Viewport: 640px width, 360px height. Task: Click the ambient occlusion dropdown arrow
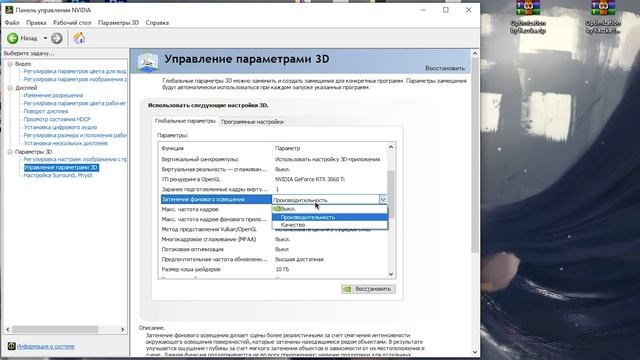pyautogui.click(x=383, y=200)
